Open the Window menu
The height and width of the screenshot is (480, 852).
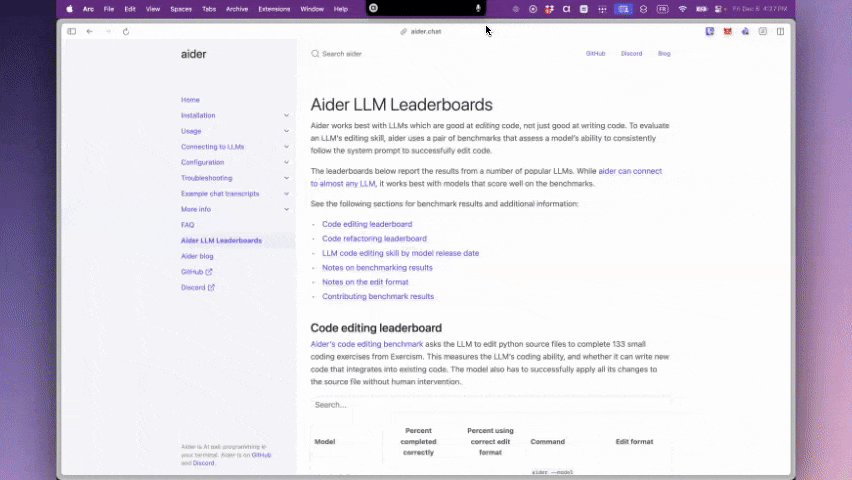[312, 9]
